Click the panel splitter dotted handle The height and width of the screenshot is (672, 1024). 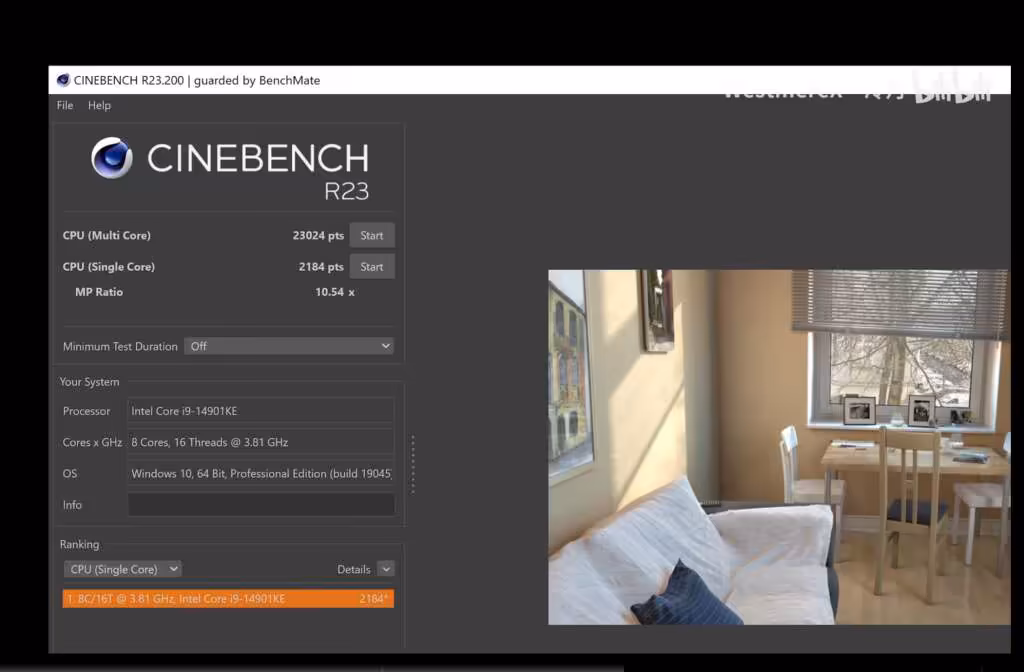(413, 464)
